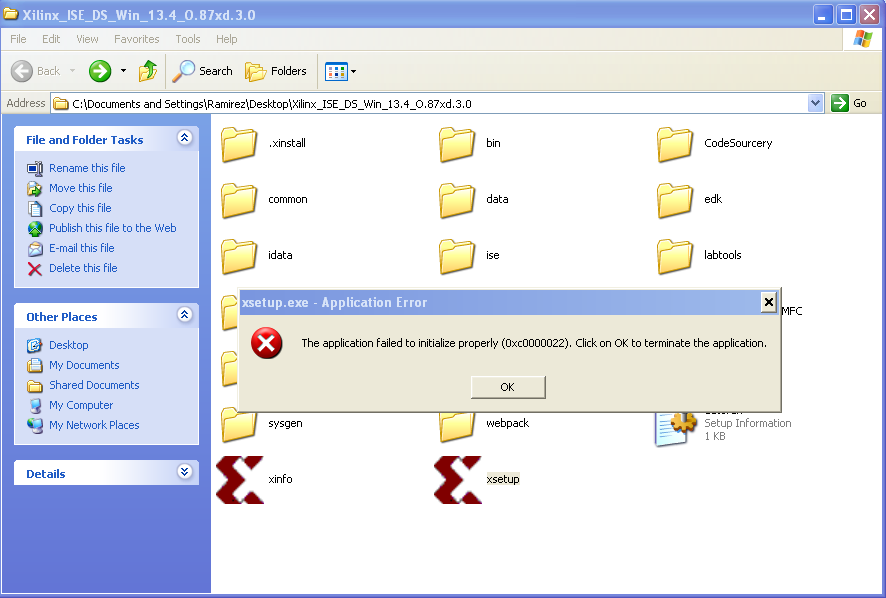The width and height of the screenshot is (886, 598).
Task: Click the Back arrow toolbar icon
Action: 22,71
